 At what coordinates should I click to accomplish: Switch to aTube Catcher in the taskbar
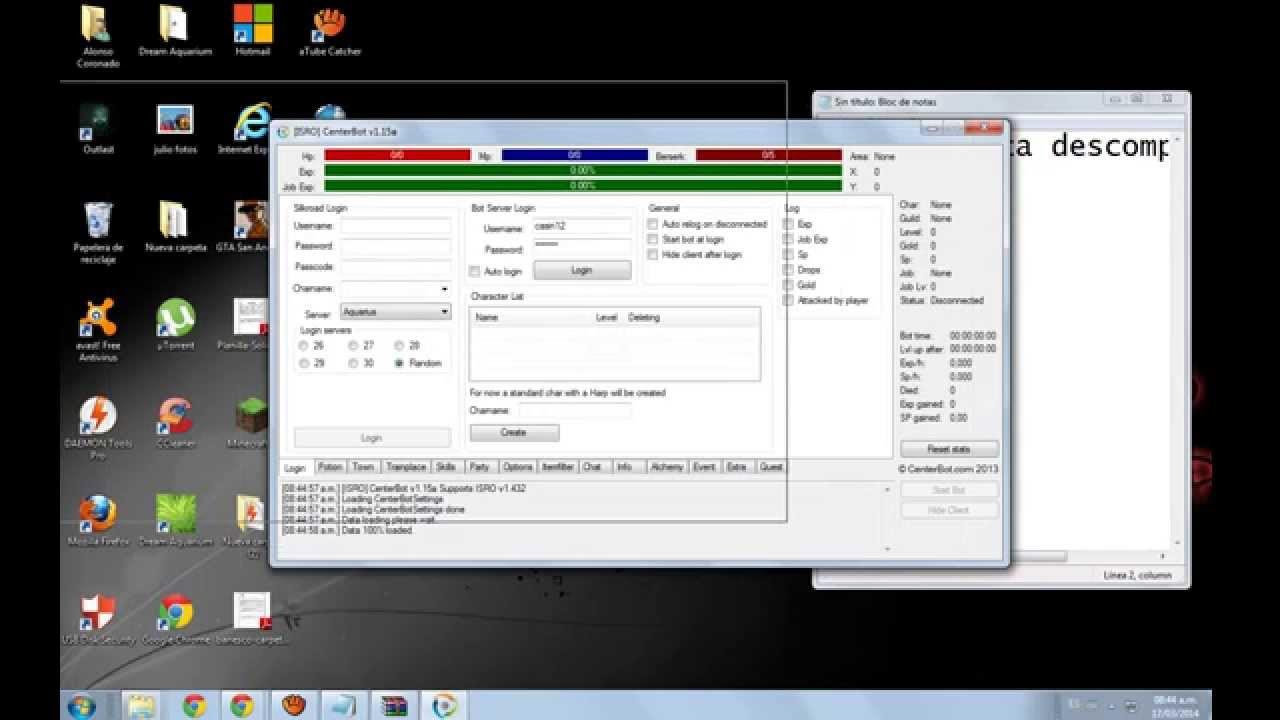coord(292,705)
